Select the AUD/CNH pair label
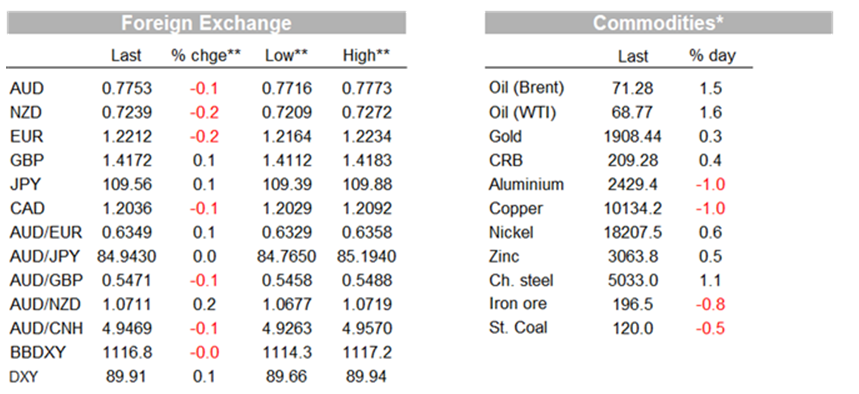Viewport: 859px width, 394px height. [46, 328]
